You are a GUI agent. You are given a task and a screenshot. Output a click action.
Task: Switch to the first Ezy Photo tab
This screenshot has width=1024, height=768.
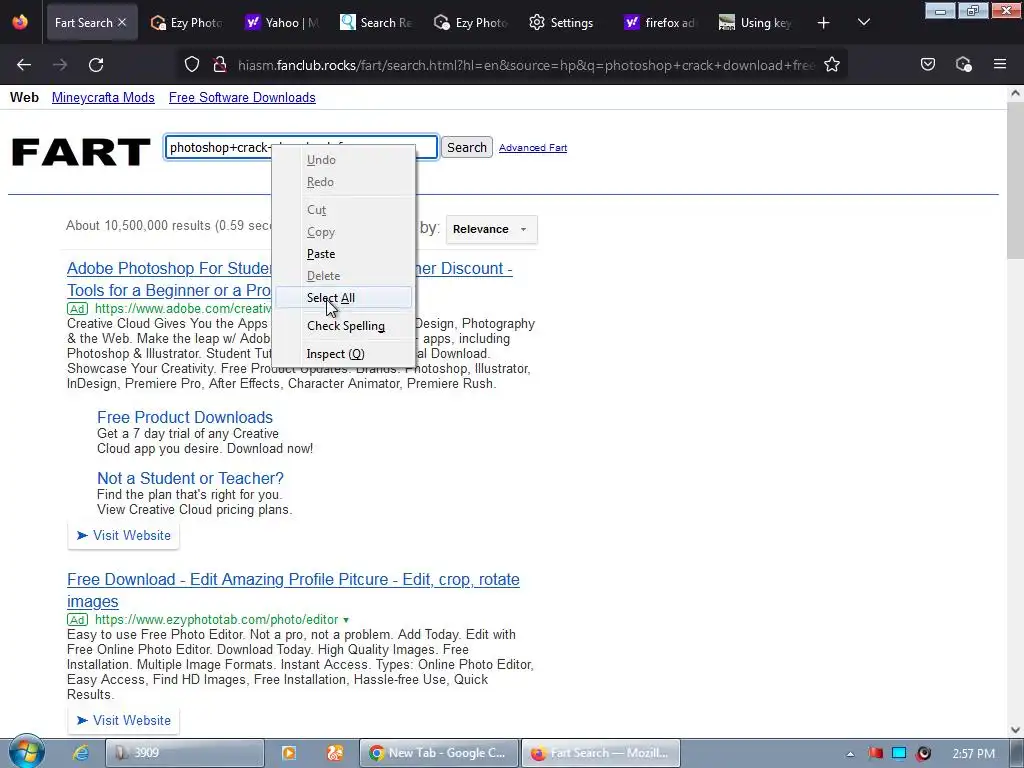[185, 23]
